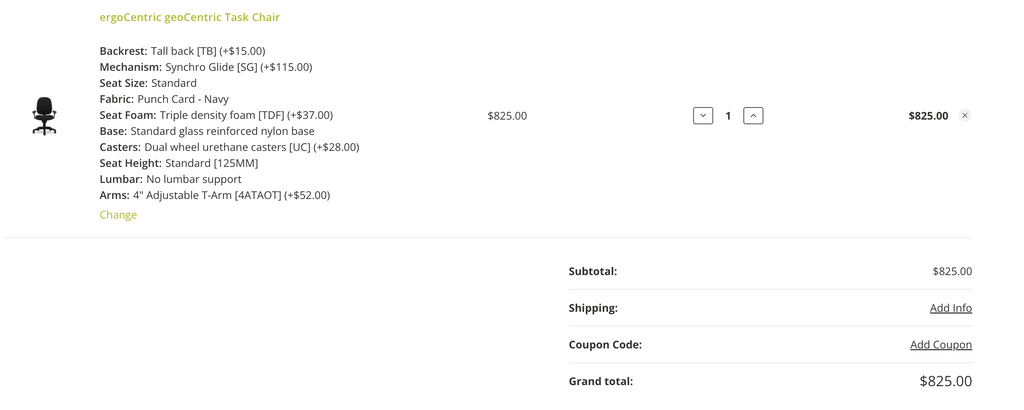Remove the task chair from cart
The image size is (1024, 410).
[965, 116]
